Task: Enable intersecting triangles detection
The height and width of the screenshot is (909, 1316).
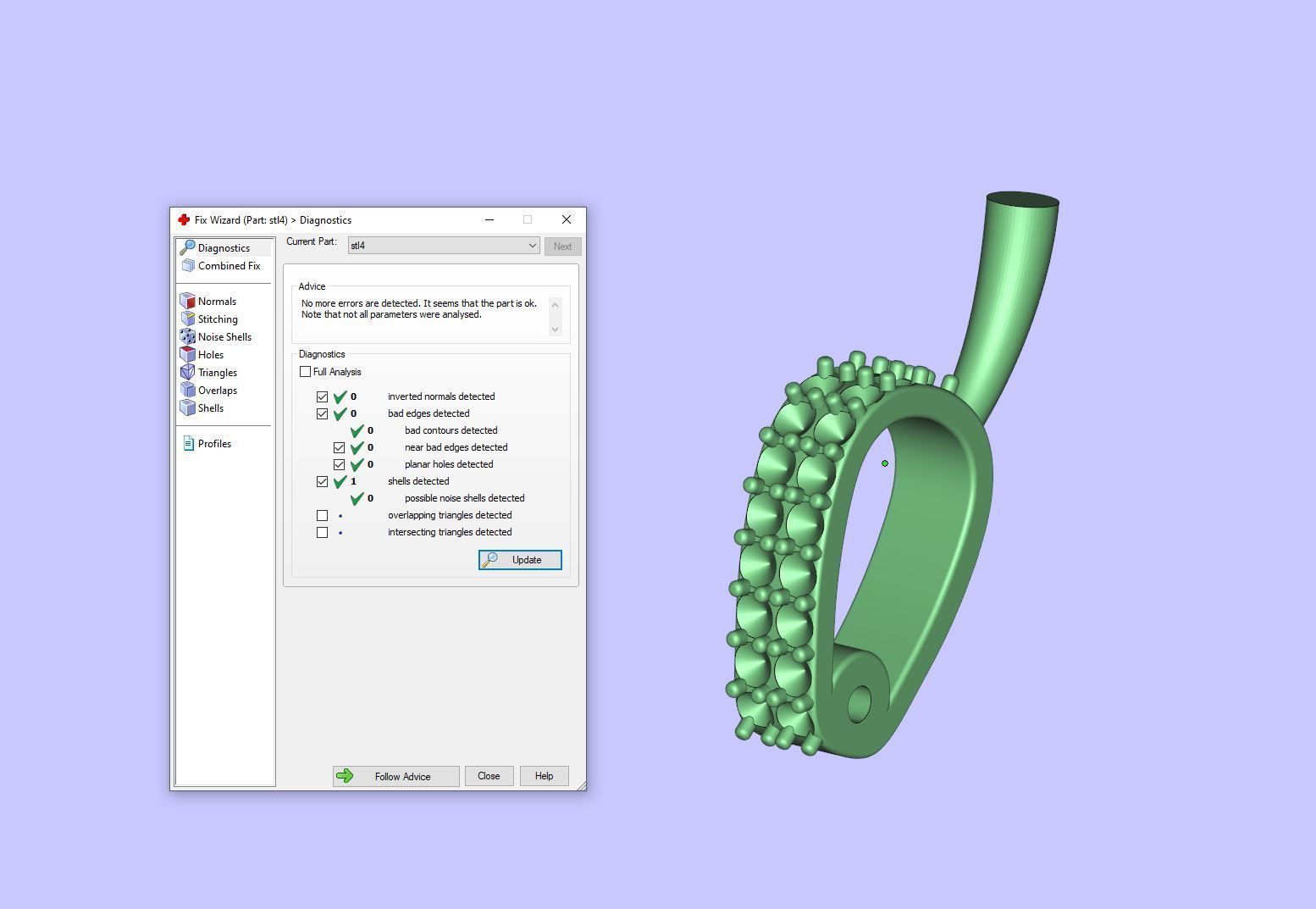Action: click(x=322, y=532)
